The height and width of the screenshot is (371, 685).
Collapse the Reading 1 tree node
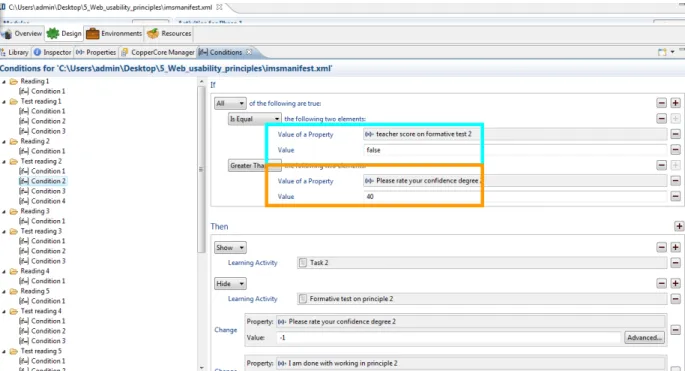coord(4,81)
